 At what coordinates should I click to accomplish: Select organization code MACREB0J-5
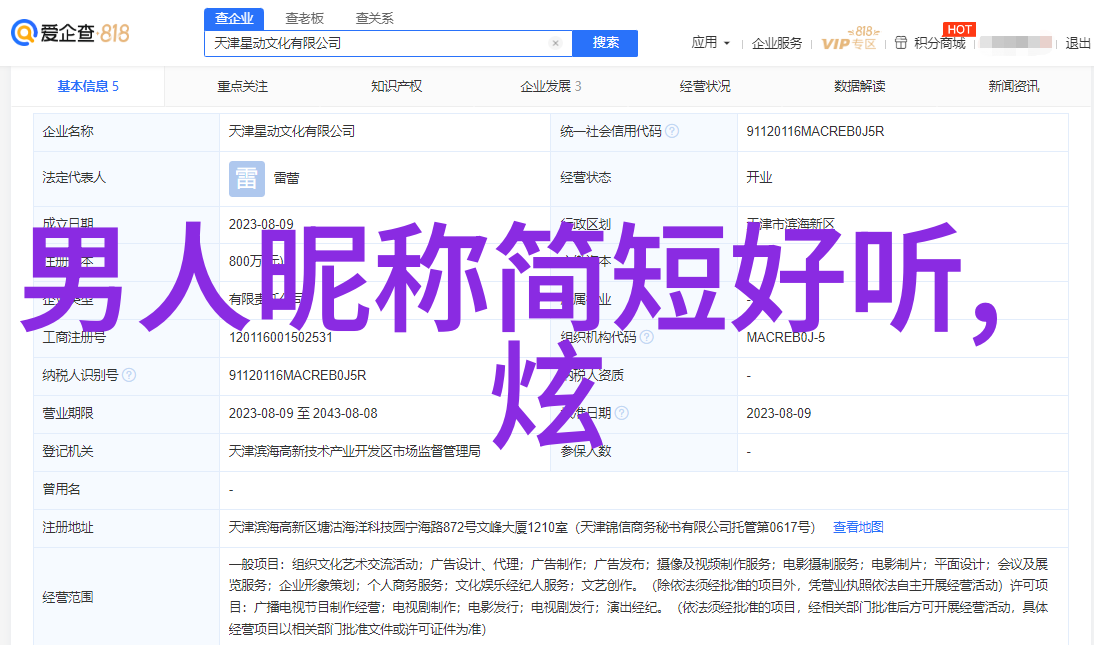pyautogui.click(x=786, y=337)
